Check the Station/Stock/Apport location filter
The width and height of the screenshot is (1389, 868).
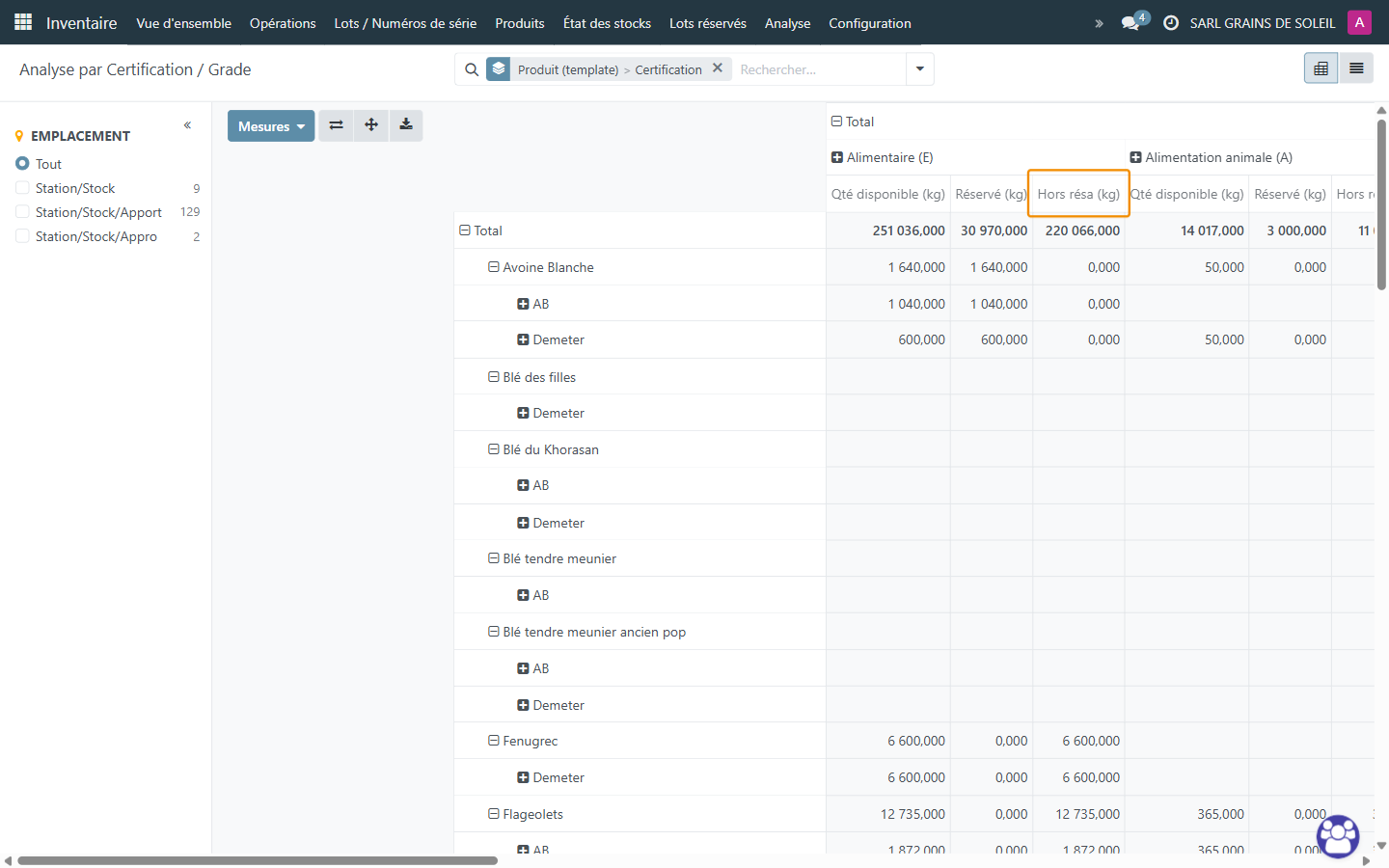22,212
